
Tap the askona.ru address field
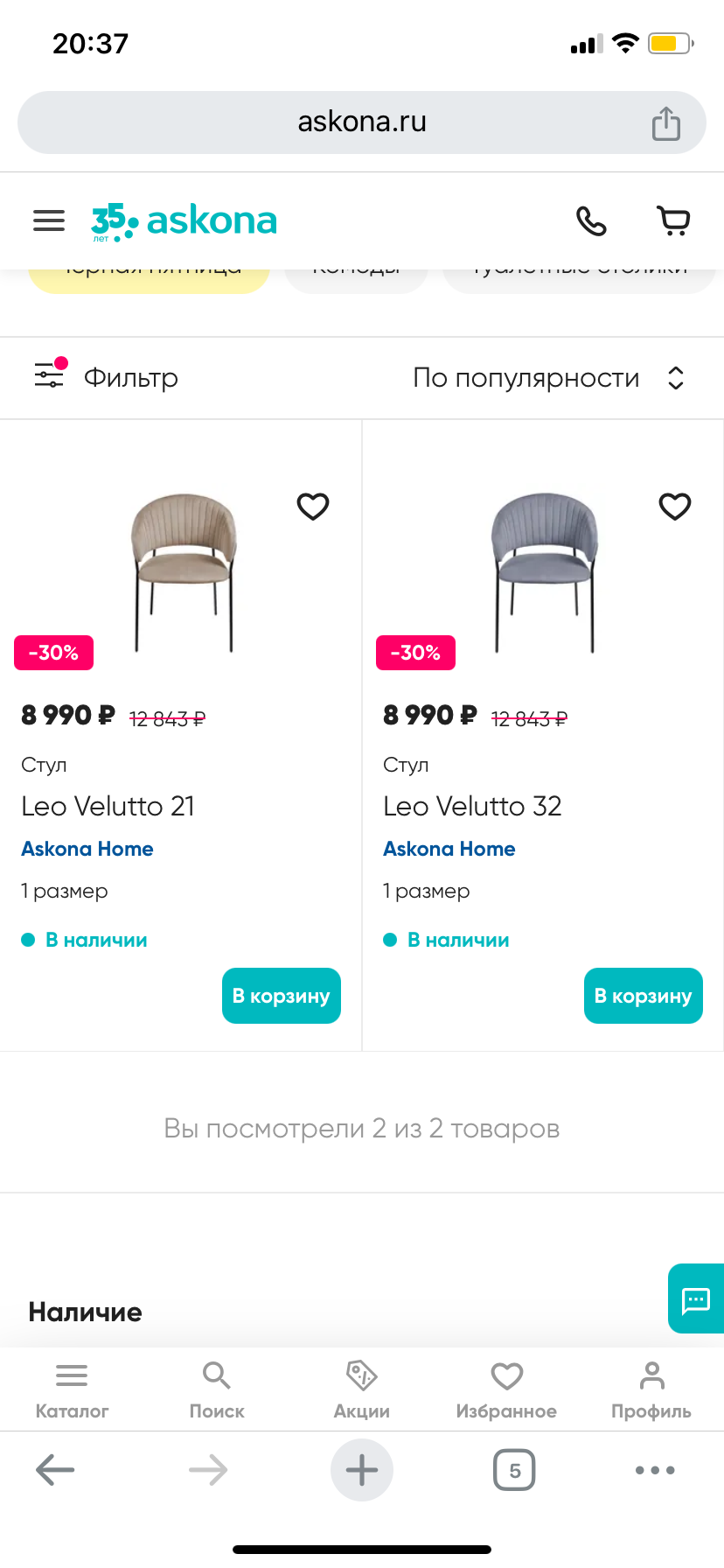(x=362, y=122)
